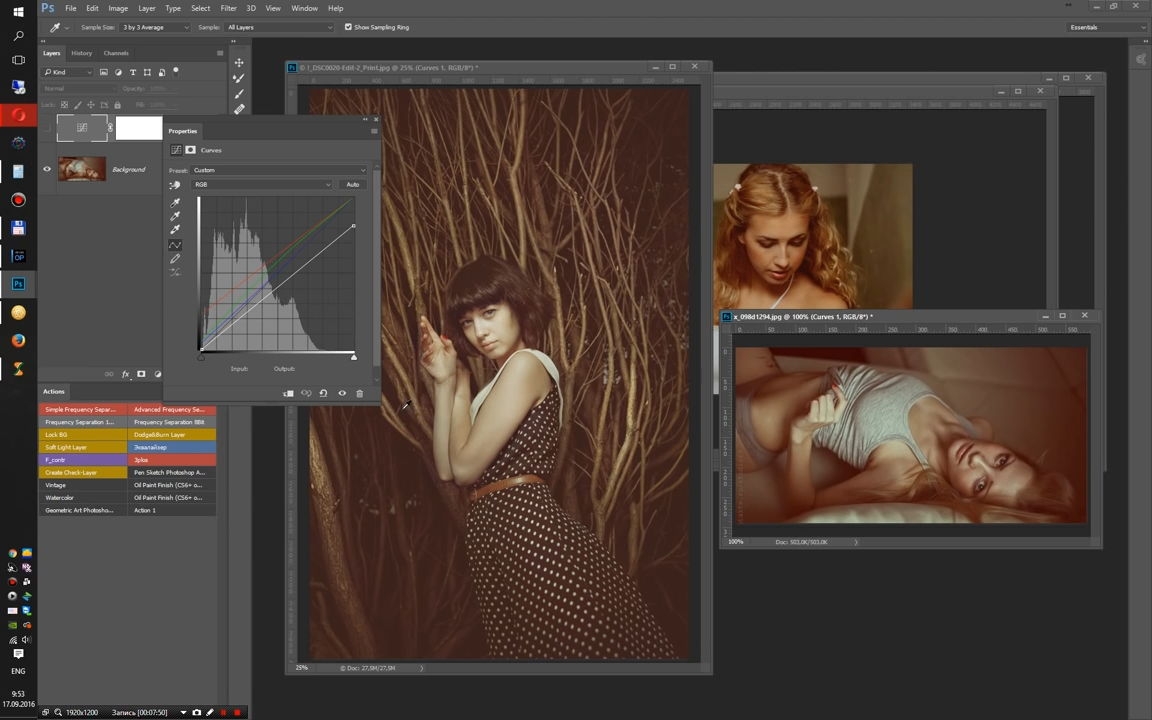Open the Properties panel menu icon
Image resolution: width=1152 pixels, height=720 pixels.
pos(374,131)
